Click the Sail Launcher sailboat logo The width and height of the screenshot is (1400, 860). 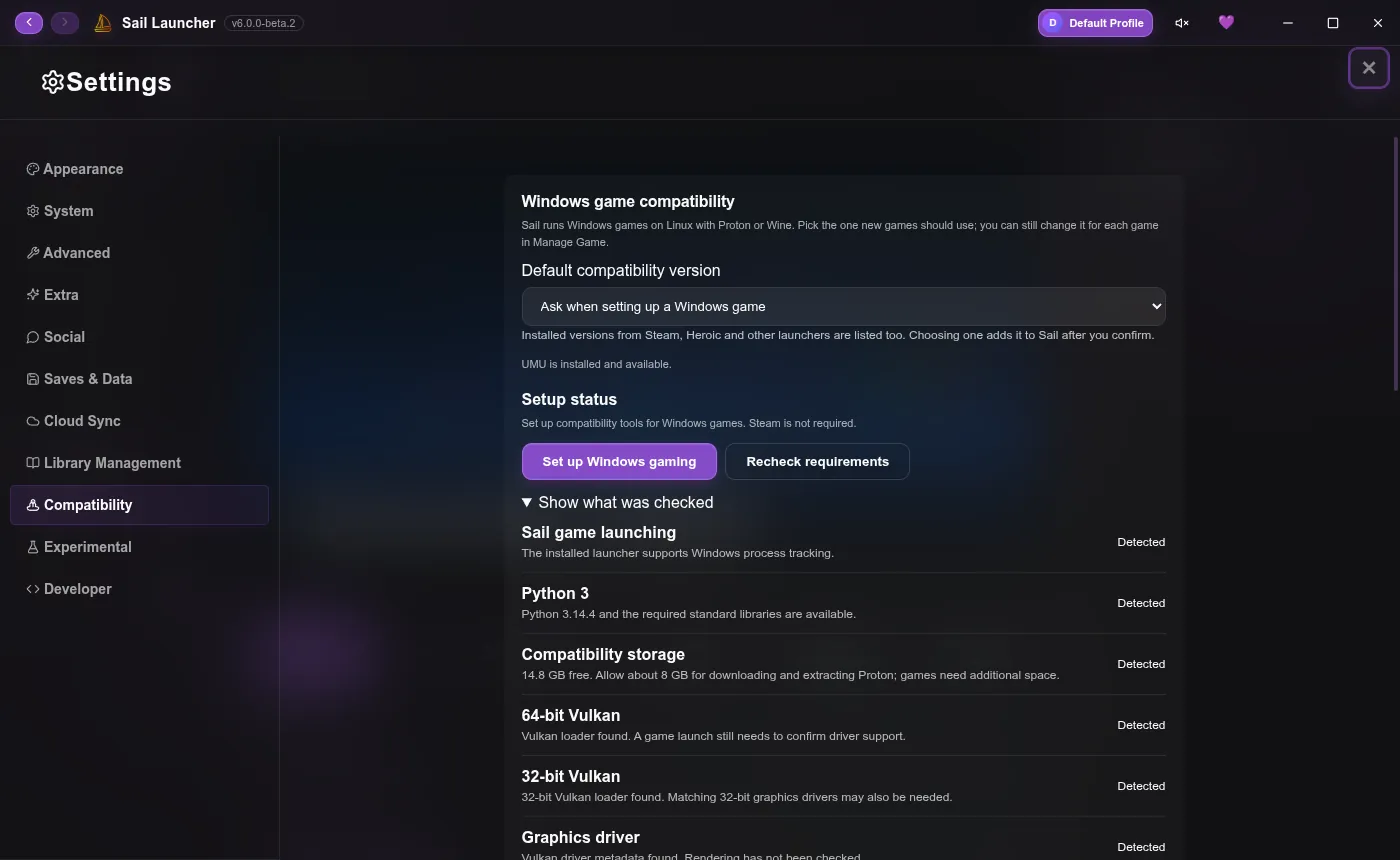coord(102,23)
